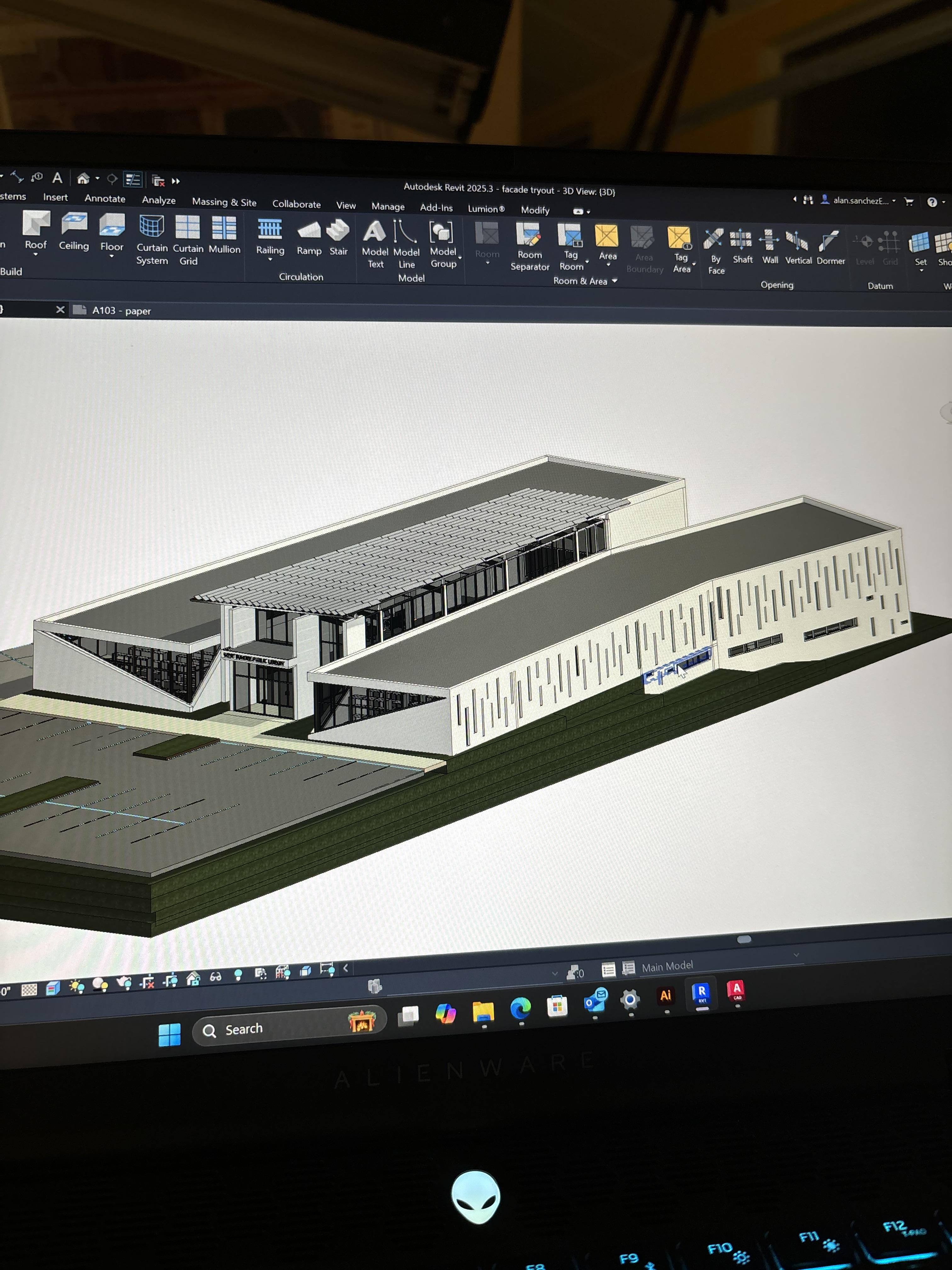Toggle temporary hide/isolate glasses icon
The height and width of the screenshot is (1270, 952).
tap(216, 977)
